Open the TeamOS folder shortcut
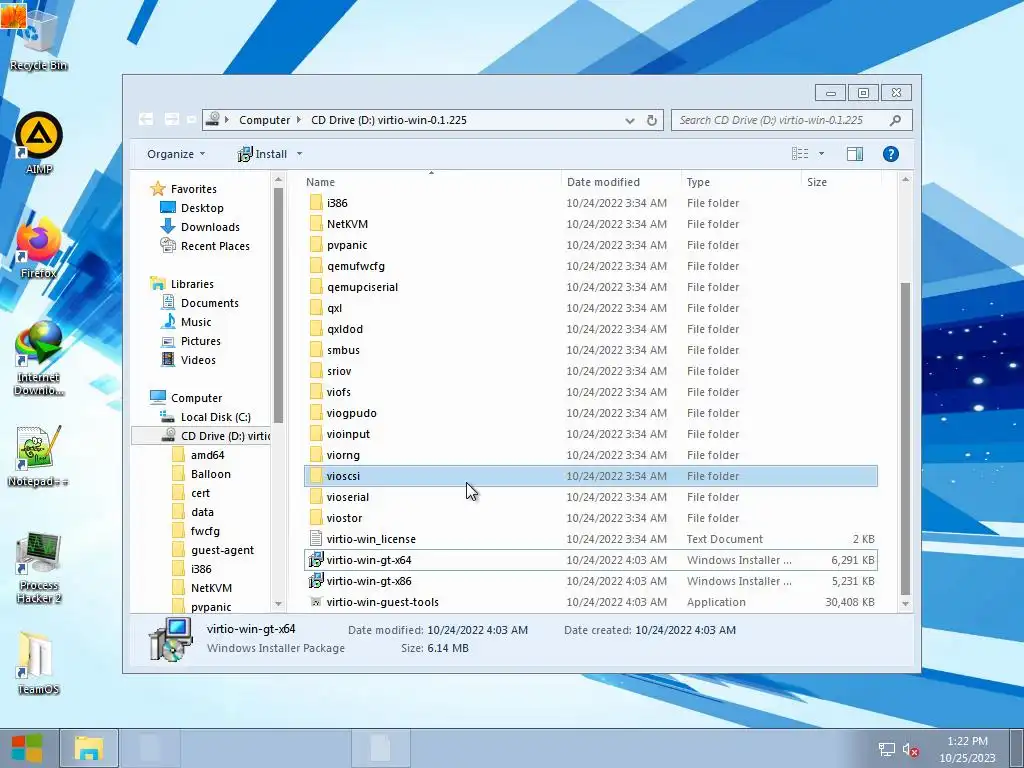 pos(39,662)
